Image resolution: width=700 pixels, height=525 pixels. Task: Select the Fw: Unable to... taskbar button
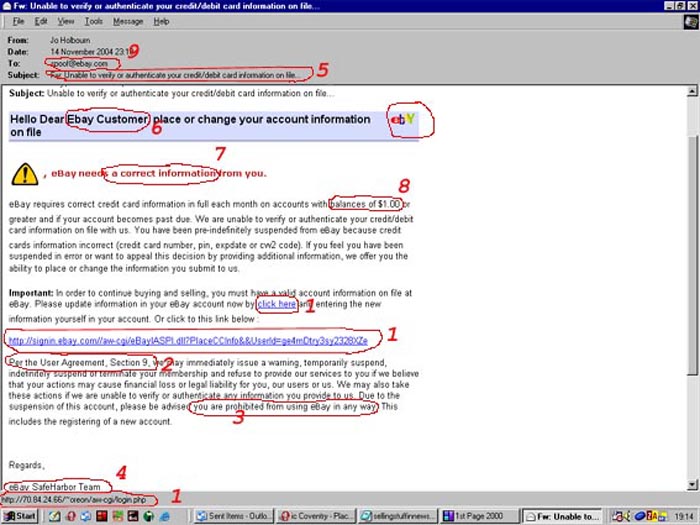click(x=562, y=516)
